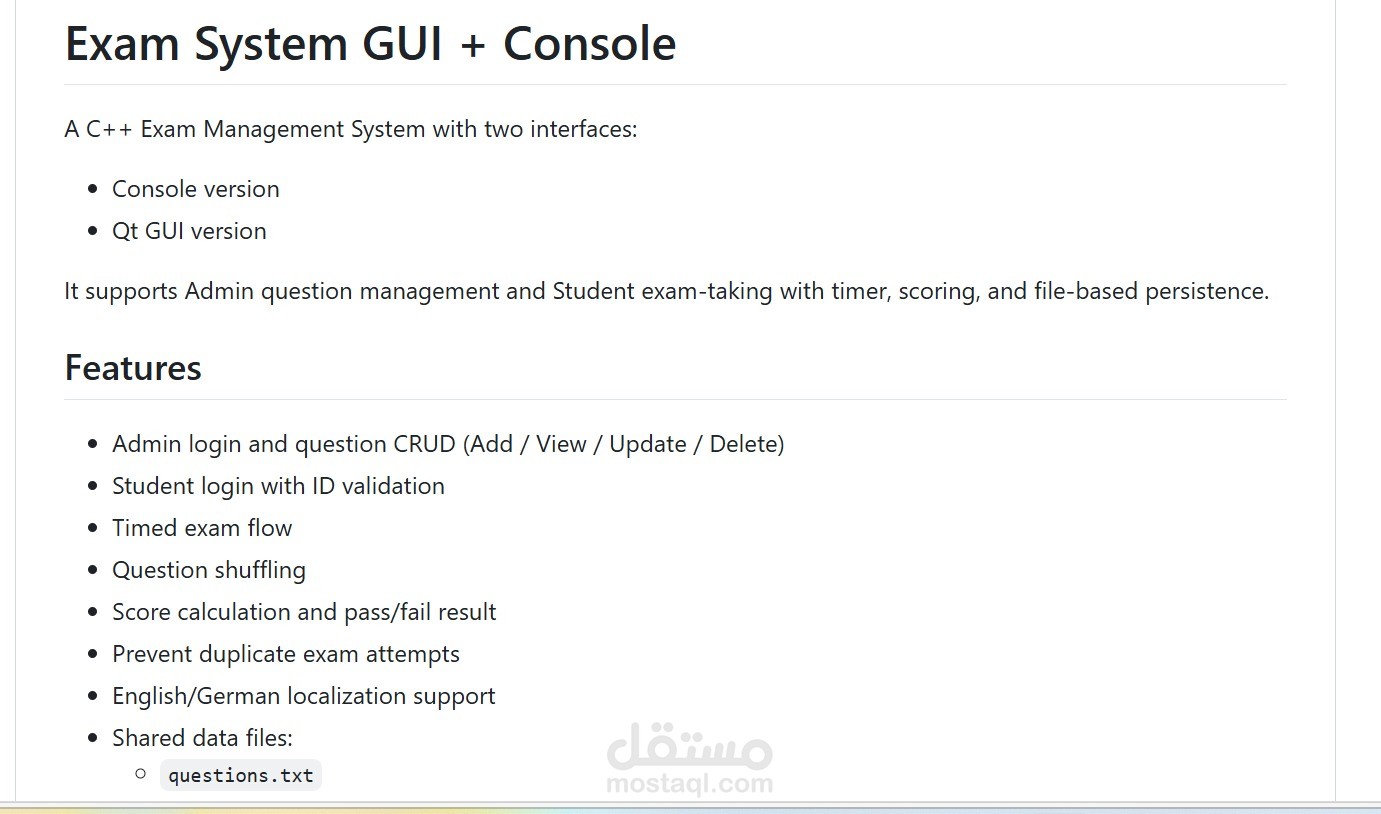1381x814 pixels.
Task: Click the mostaql Arabic logo watermark
Action: pyautogui.click(x=689, y=744)
